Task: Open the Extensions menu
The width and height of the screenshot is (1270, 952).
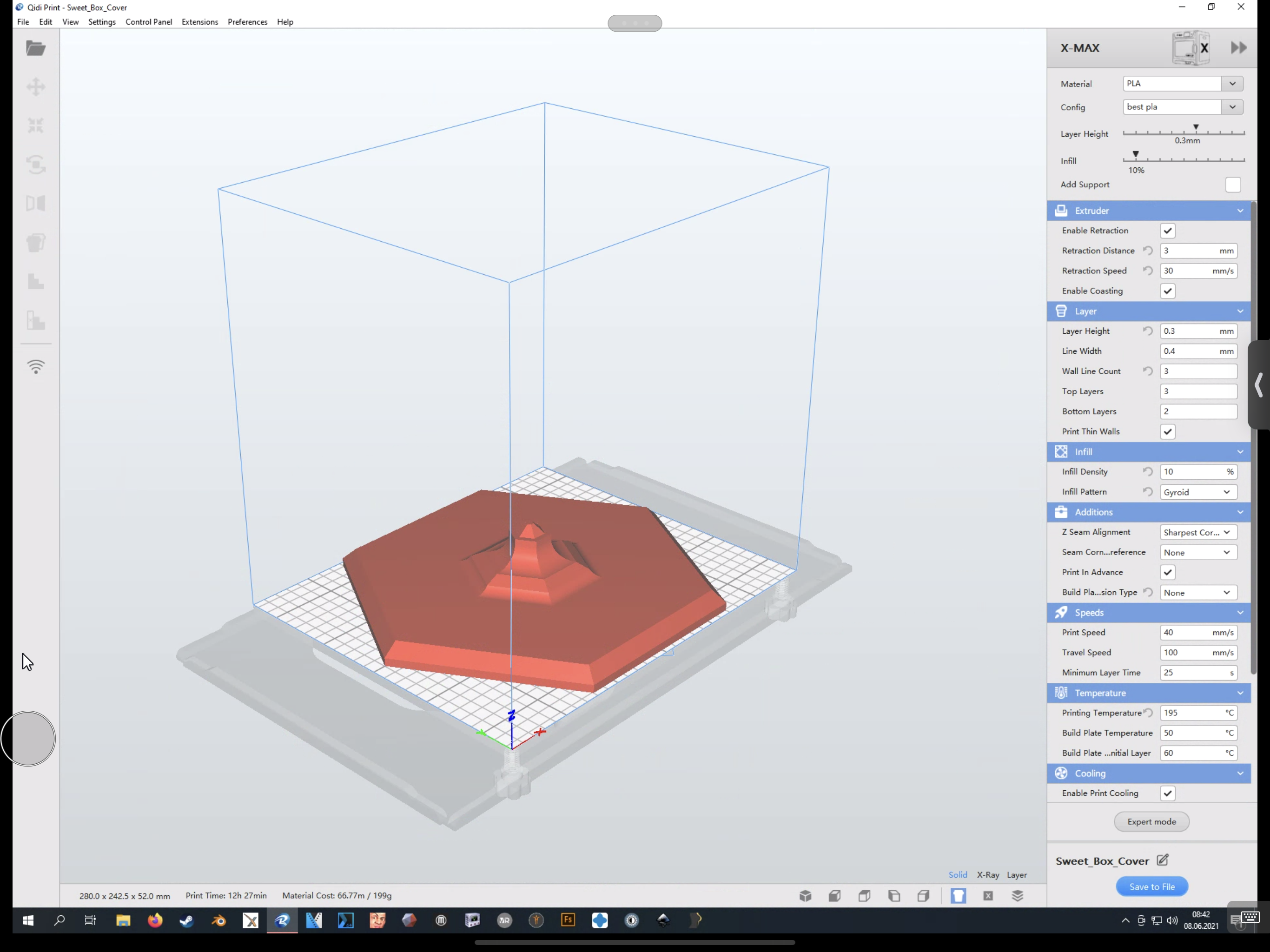Action: (199, 22)
